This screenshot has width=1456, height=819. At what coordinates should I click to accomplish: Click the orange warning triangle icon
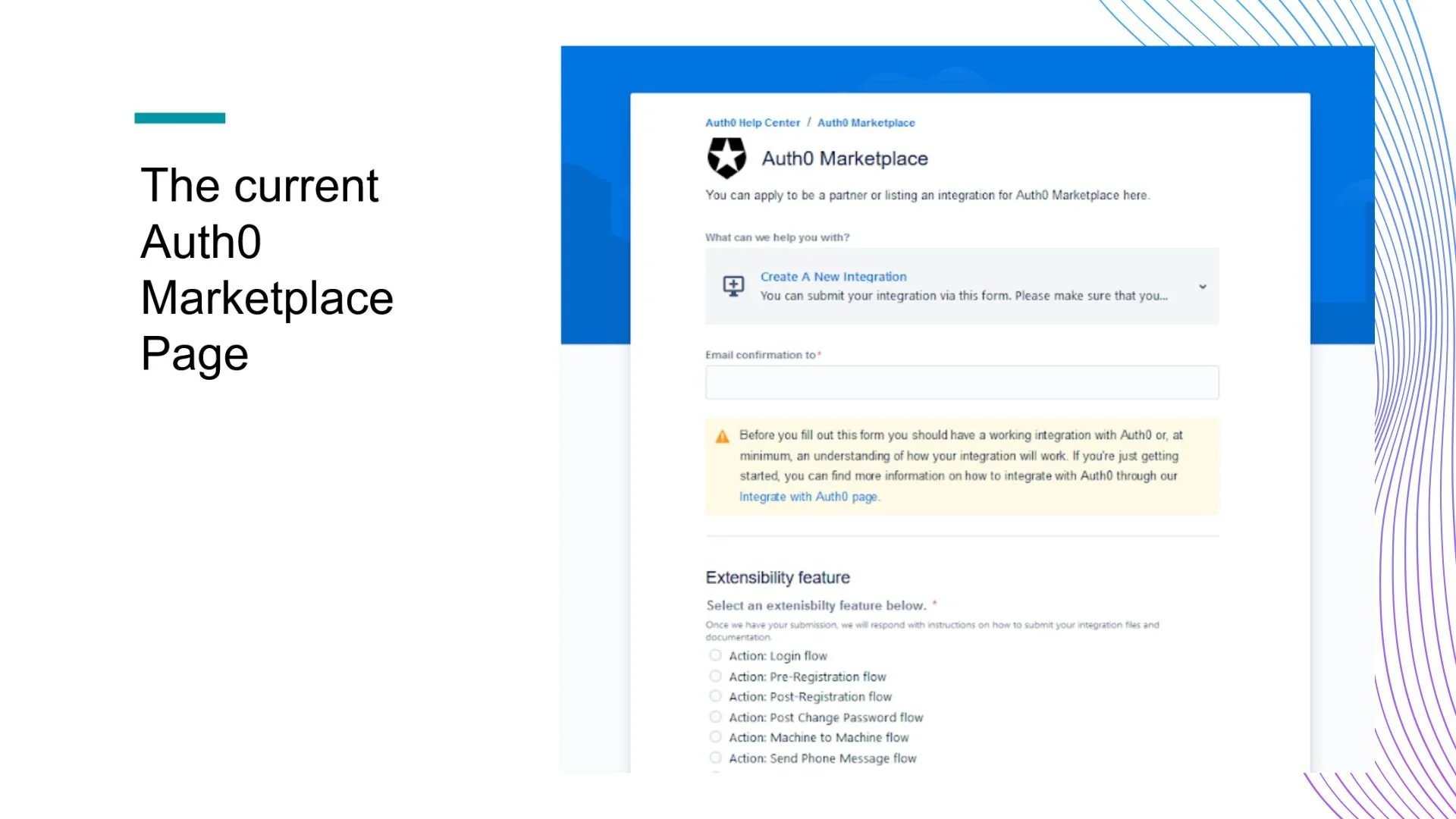point(722,436)
